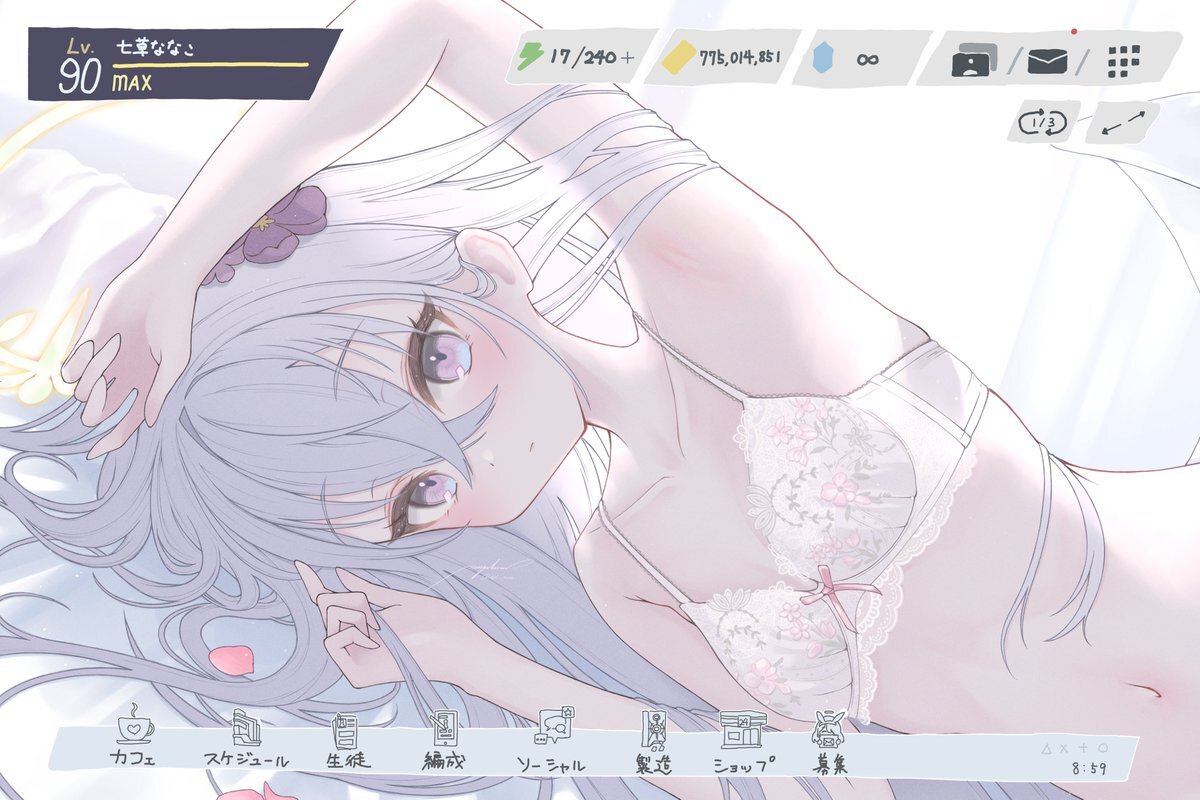The width and height of the screenshot is (1200, 800).
Task: Click the infinity pyroxene amount
Action: [868, 59]
